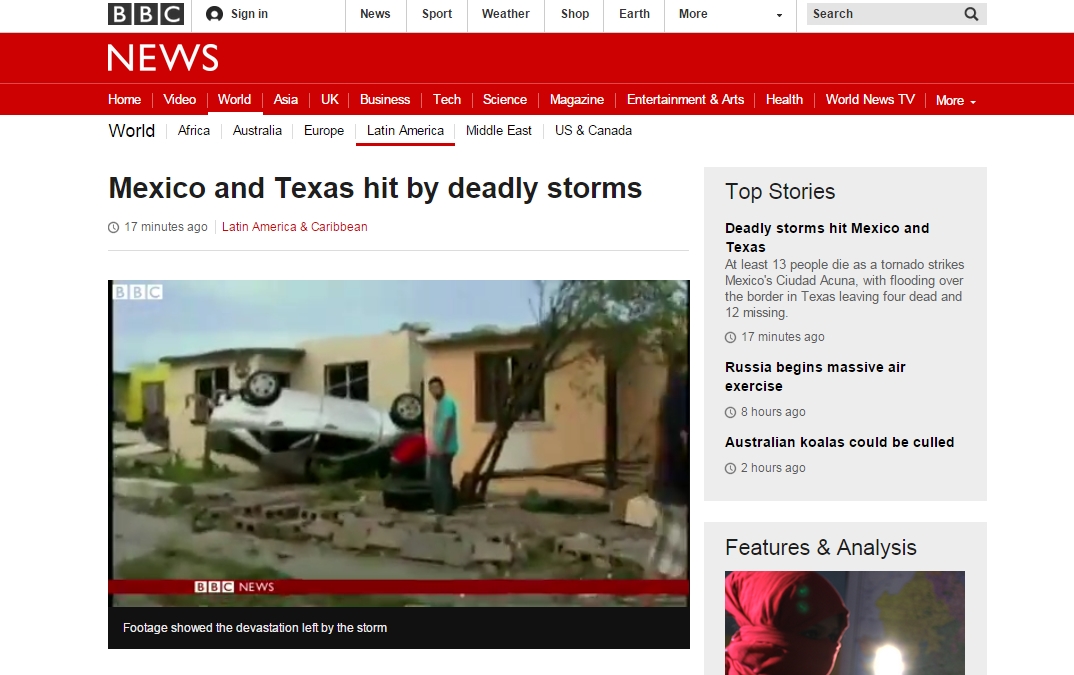
Task: Select the World section tab
Action: pos(234,99)
